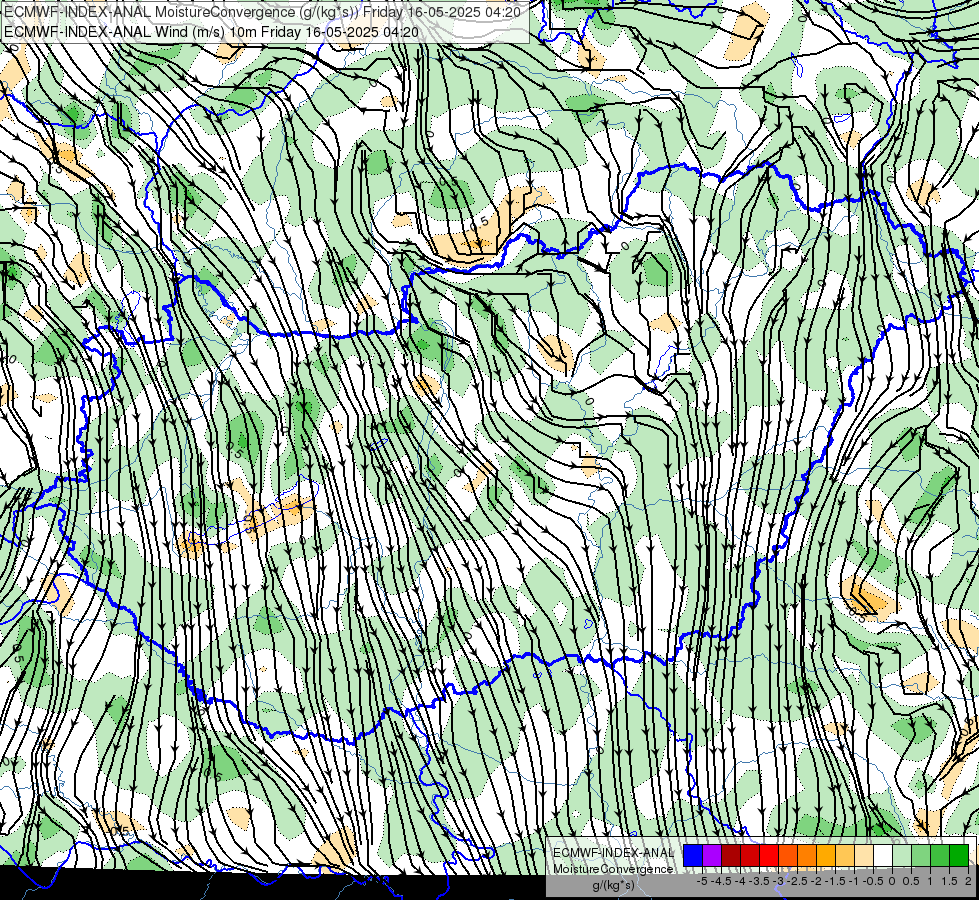Click the purple legend swatch
Image resolution: width=979 pixels, height=900 pixels.
712,855
